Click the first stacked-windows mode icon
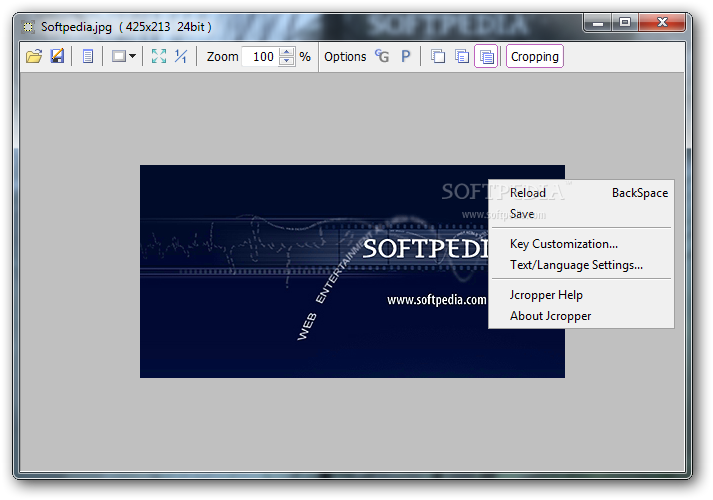713x500 pixels. point(438,56)
